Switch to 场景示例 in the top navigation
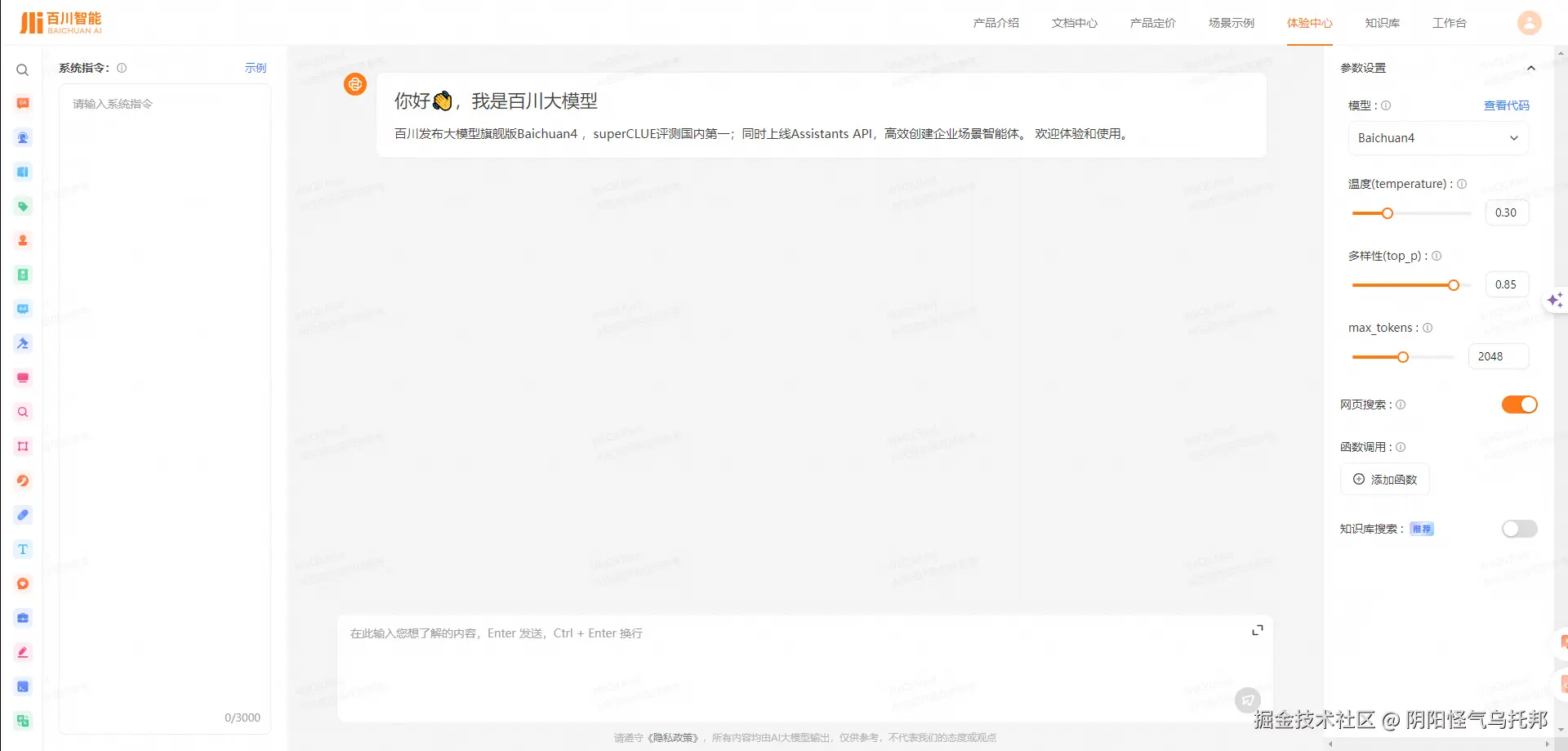The height and width of the screenshot is (751, 1568). click(1231, 23)
